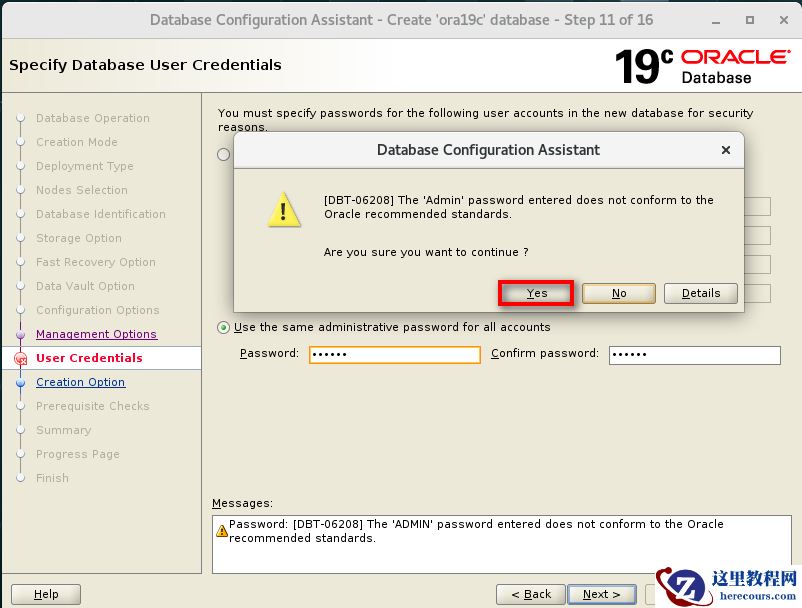This screenshot has width=802, height=608.
Task: Click 'Fast Recovery Option' step text
Action: (96, 262)
